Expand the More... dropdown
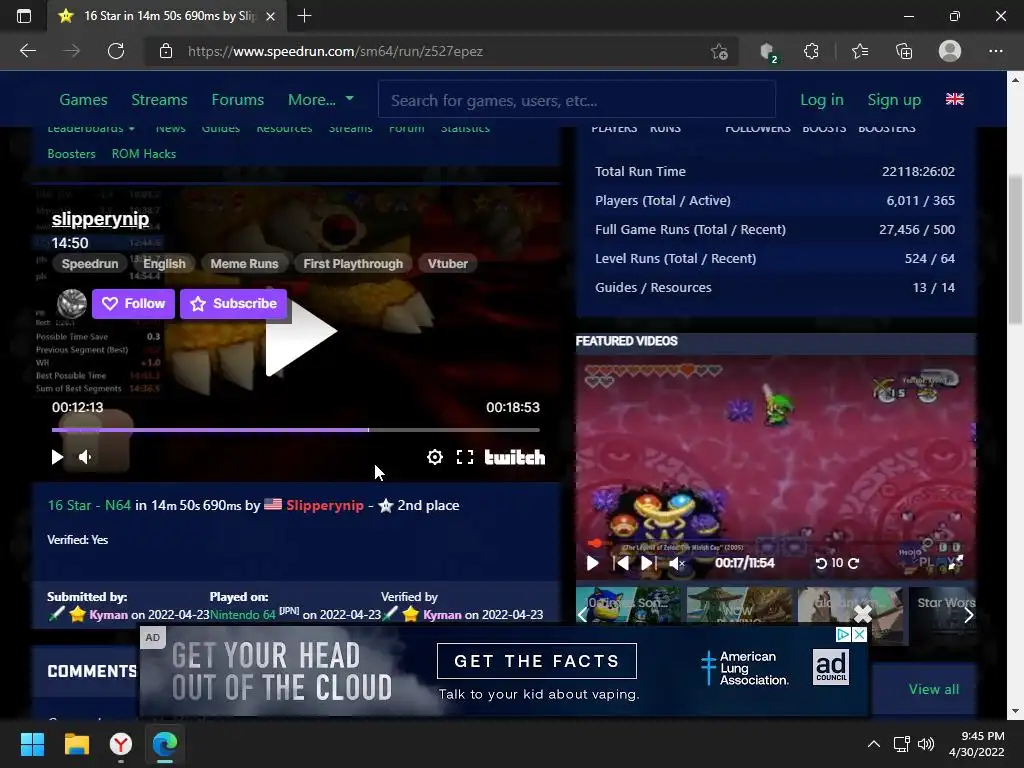 pyautogui.click(x=321, y=100)
